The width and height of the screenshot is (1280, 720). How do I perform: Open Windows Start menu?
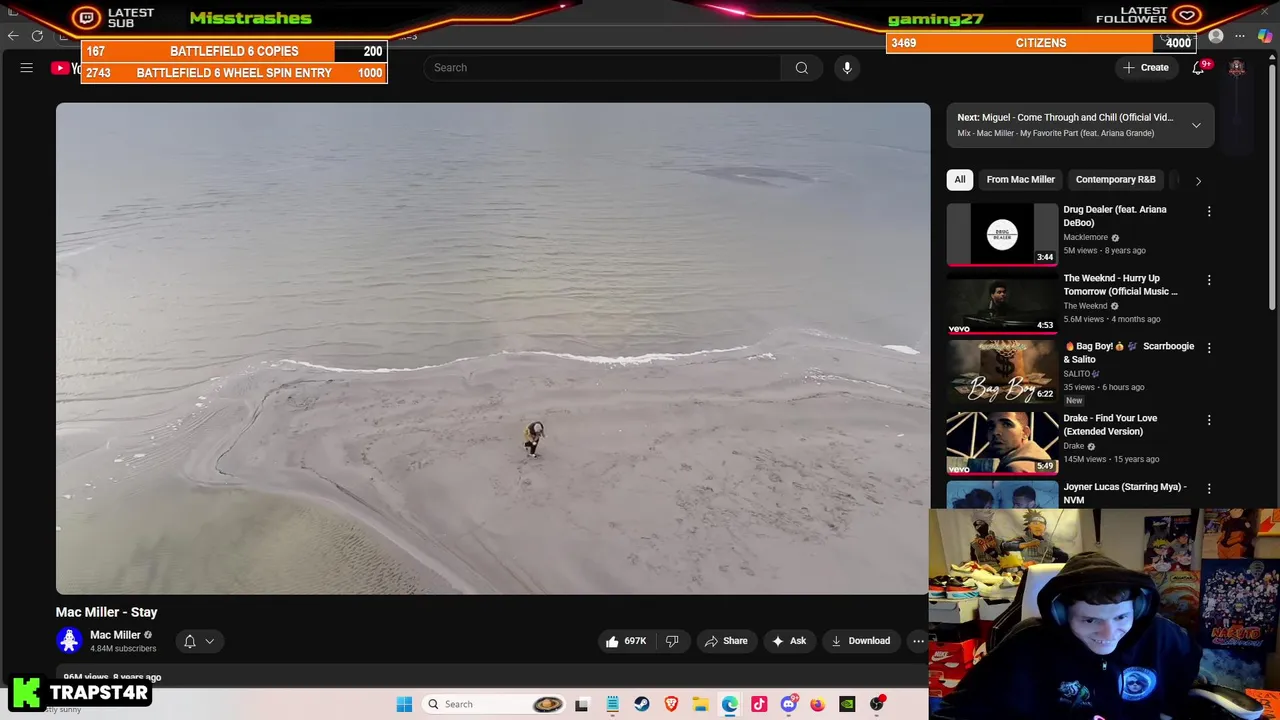(x=404, y=704)
